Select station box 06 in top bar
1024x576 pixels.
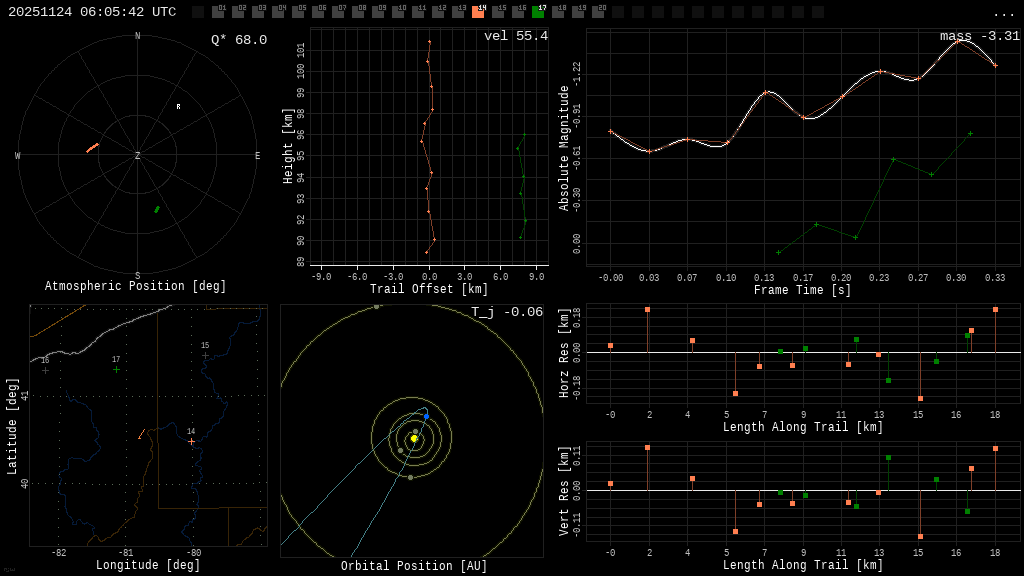point(318,12)
